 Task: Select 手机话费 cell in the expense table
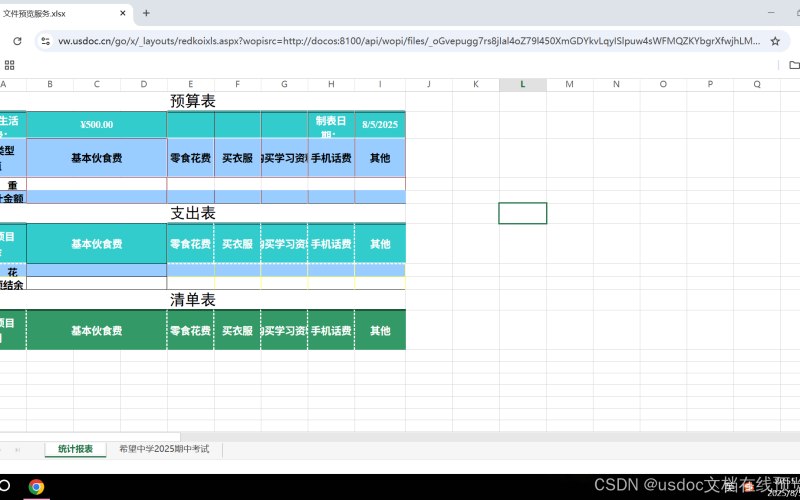tap(331, 244)
